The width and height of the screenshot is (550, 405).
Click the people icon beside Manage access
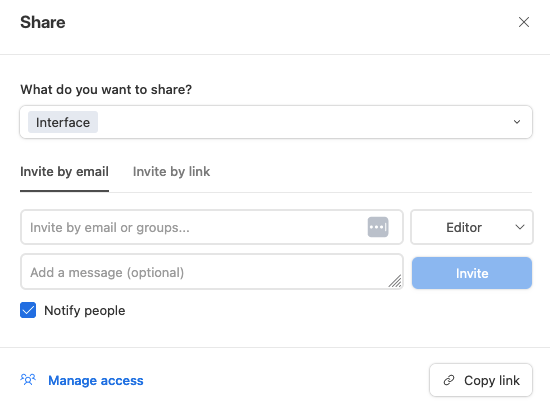point(28,380)
